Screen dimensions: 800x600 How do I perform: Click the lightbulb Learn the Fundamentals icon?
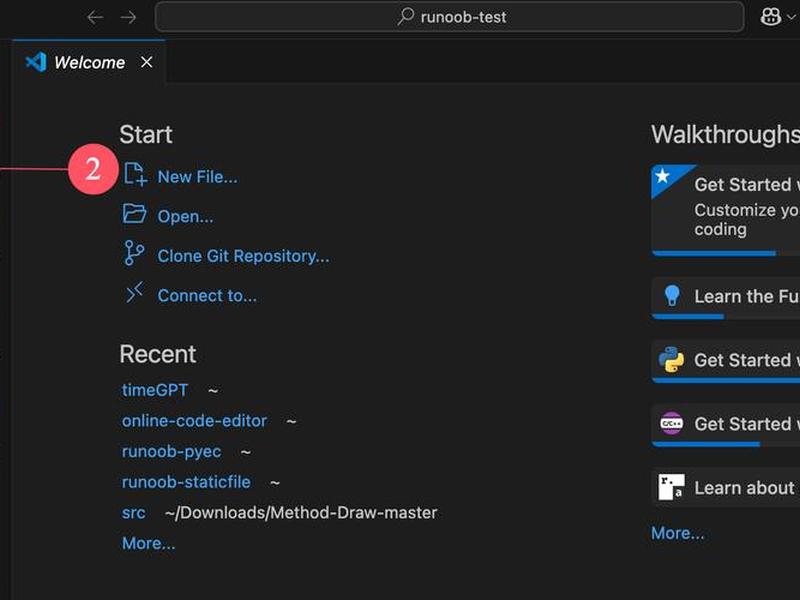[672, 295]
